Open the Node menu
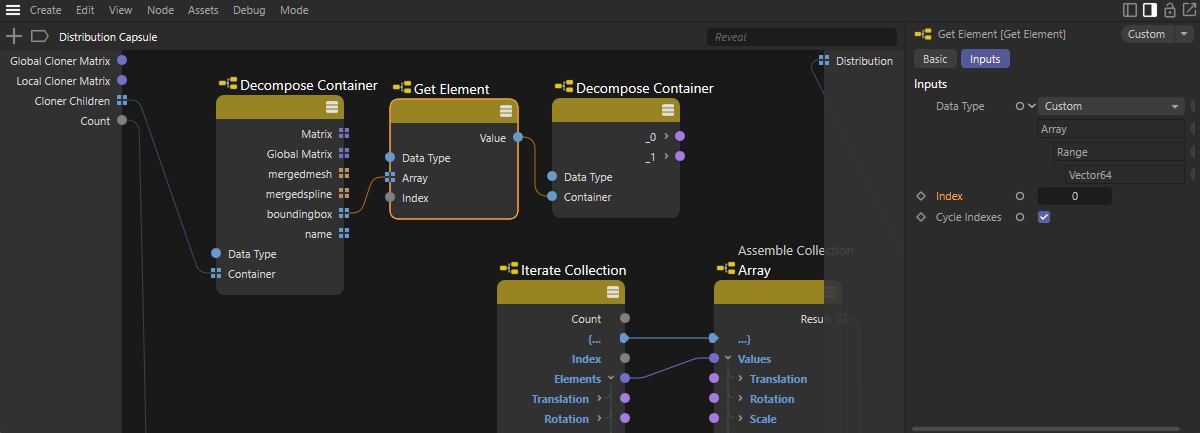1200x433 pixels. [x=159, y=10]
